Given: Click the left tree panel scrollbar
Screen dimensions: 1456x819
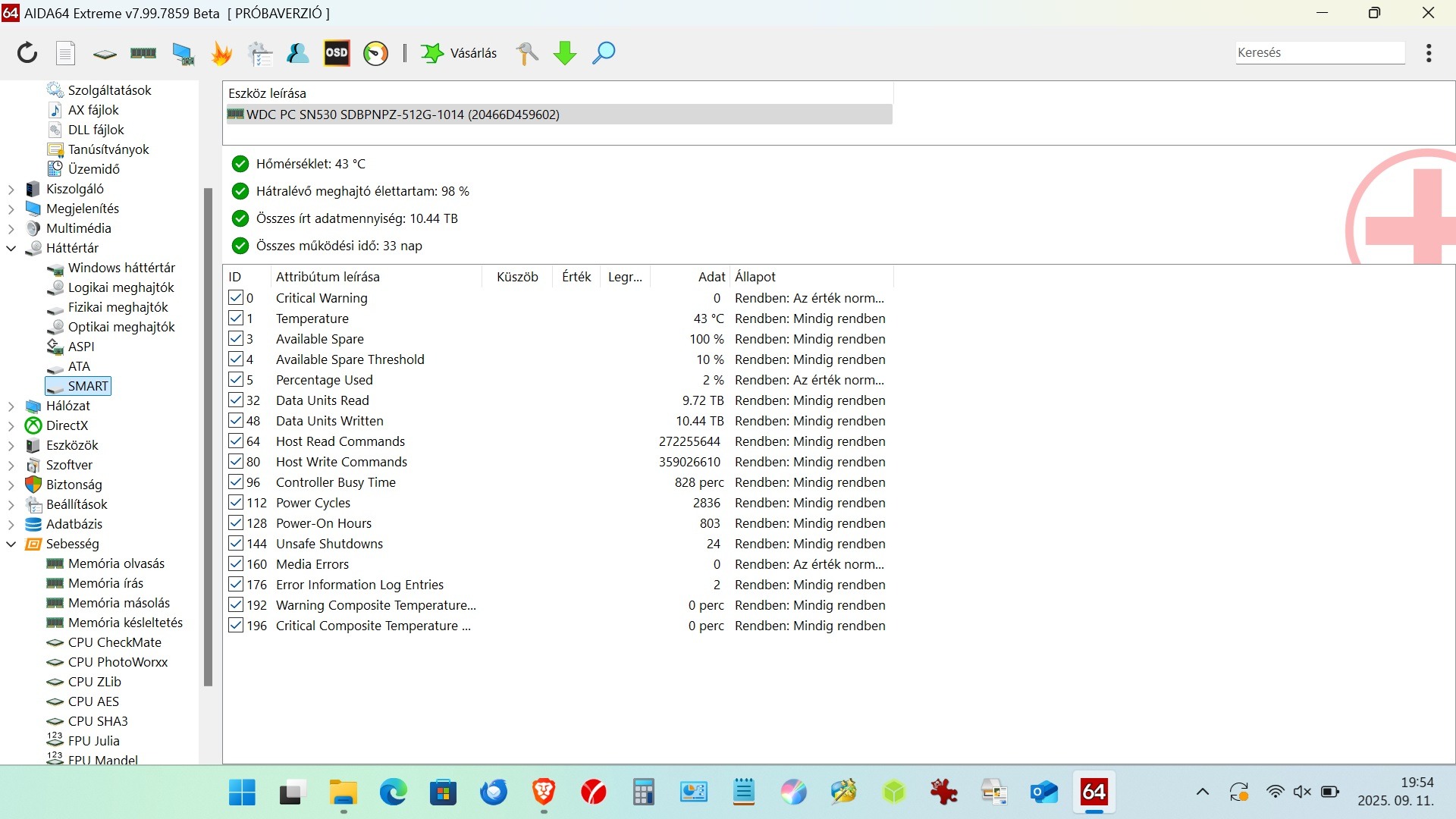Looking at the screenshot, I should coord(208,436).
